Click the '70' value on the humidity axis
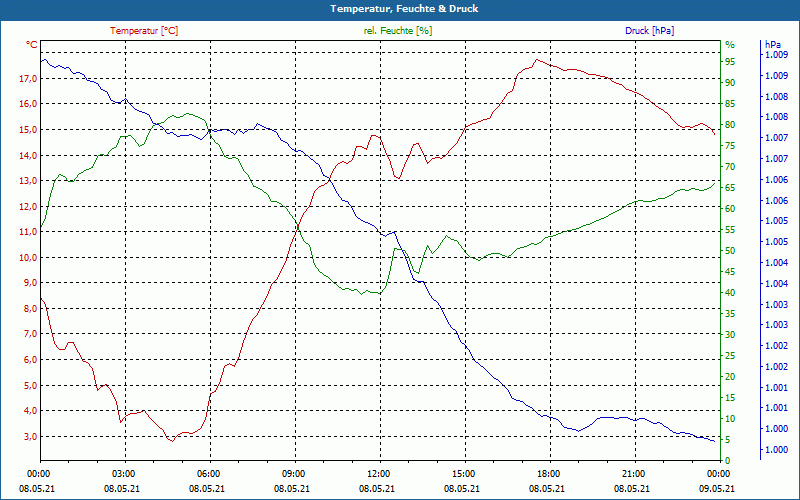 point(730,167)
